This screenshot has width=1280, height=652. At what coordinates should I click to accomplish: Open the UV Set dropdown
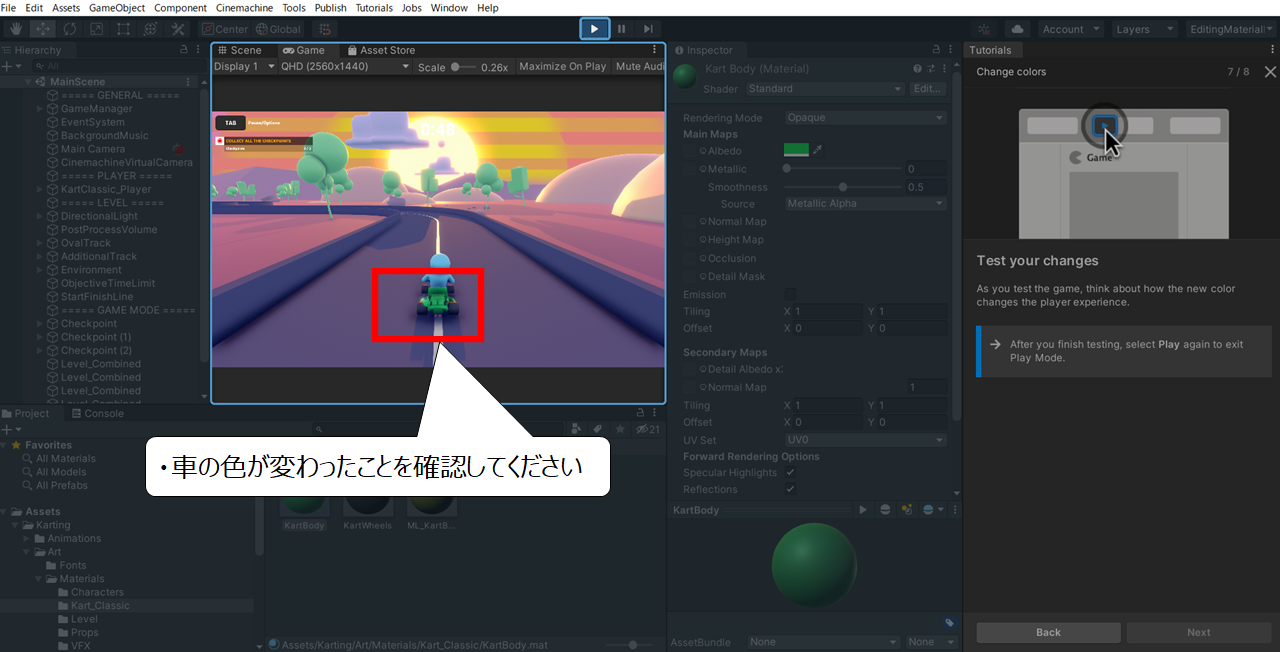click(x=865, y=440)
